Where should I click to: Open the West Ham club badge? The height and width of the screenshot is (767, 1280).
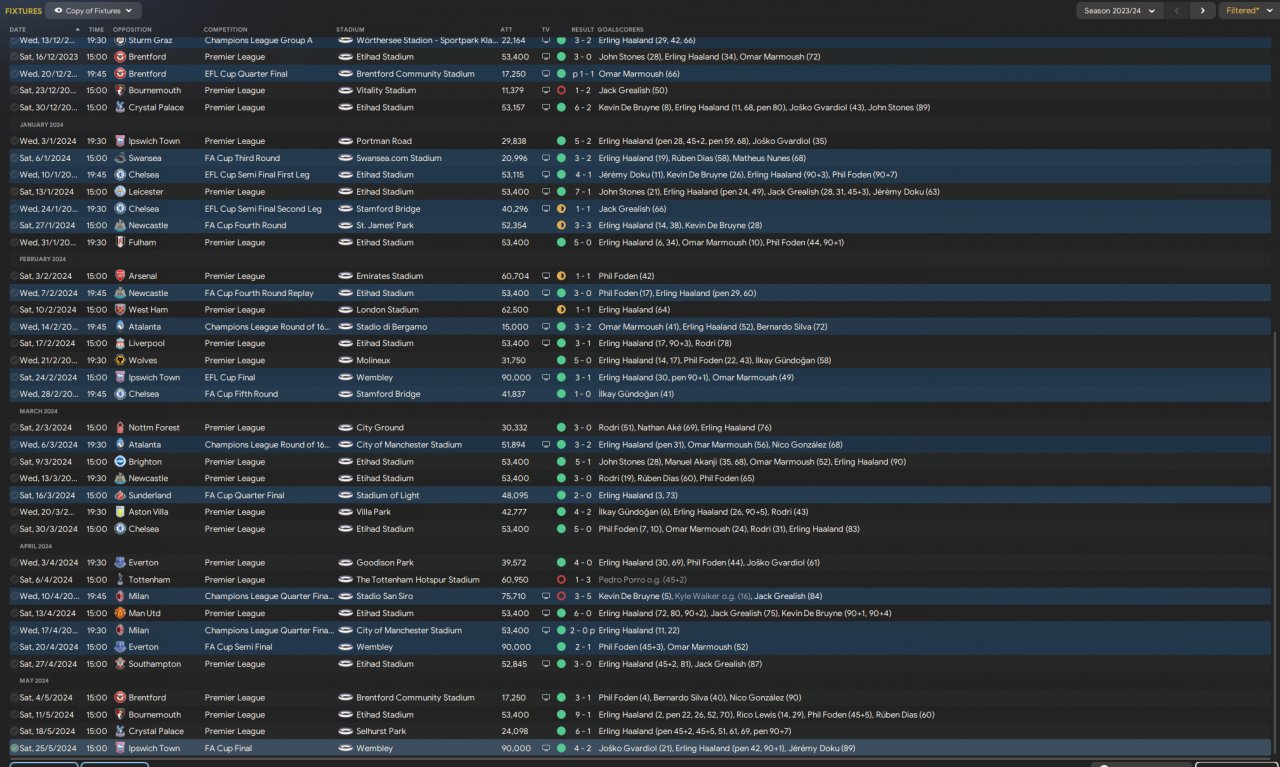tap(120, 310)
